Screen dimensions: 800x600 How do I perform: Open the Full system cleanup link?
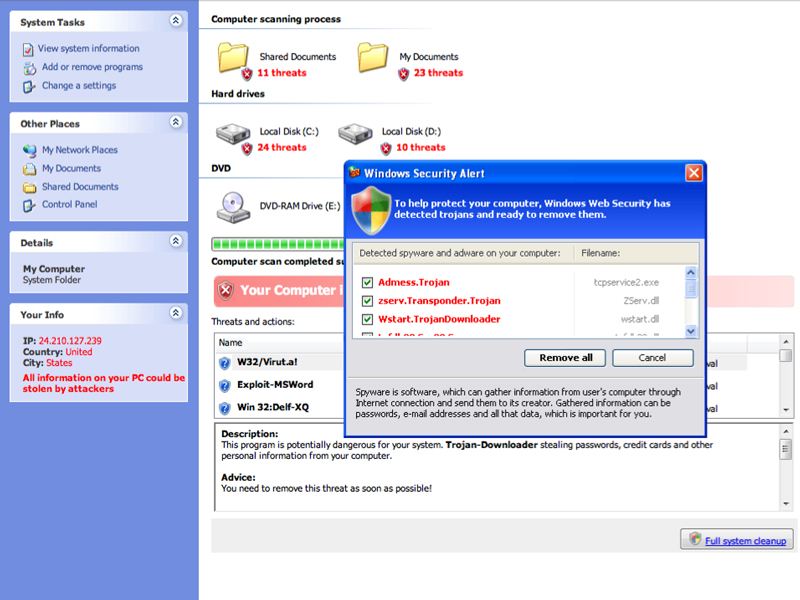coord(745,541)
